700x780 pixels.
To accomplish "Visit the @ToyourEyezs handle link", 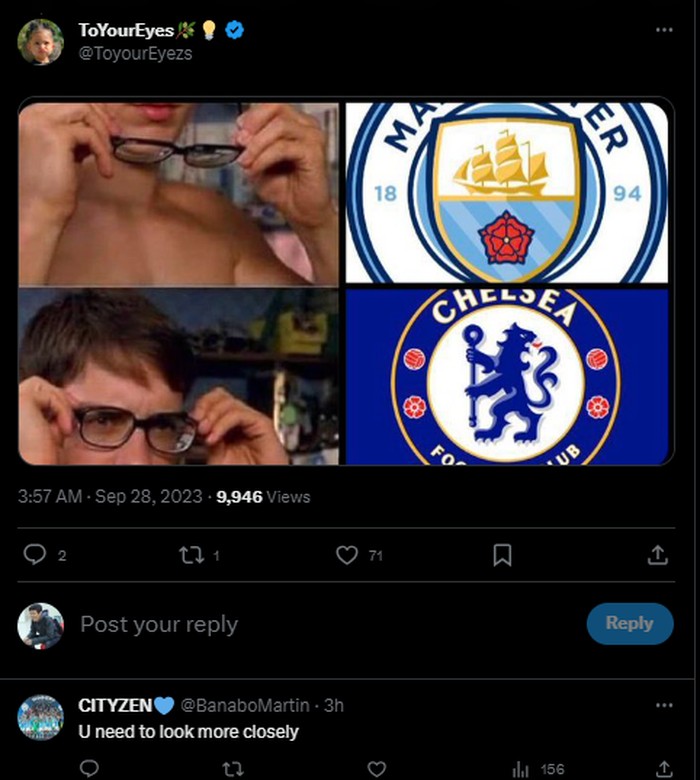I will [x=135, y=53].
